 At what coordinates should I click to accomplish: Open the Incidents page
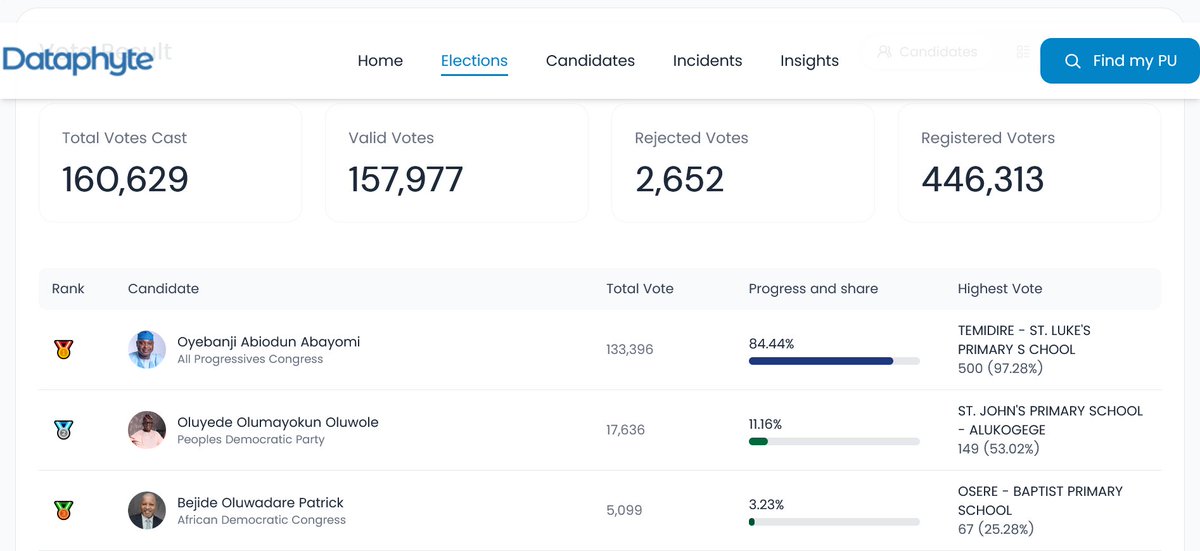[x=707, y=61]
